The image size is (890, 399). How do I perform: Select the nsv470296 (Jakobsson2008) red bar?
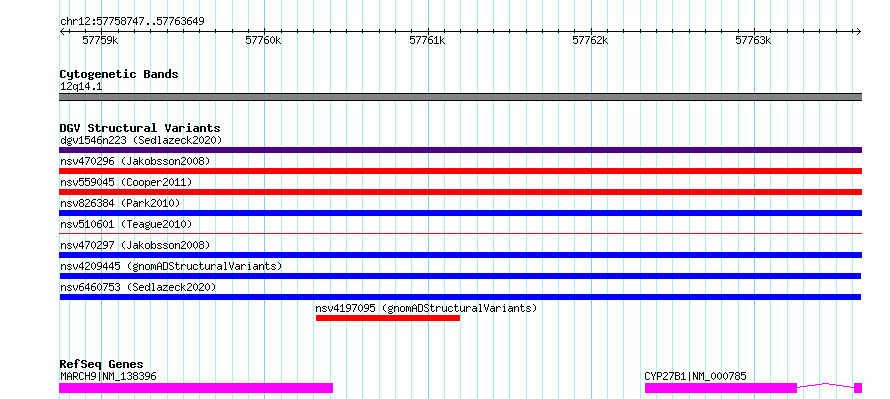(x=460, y=171)
